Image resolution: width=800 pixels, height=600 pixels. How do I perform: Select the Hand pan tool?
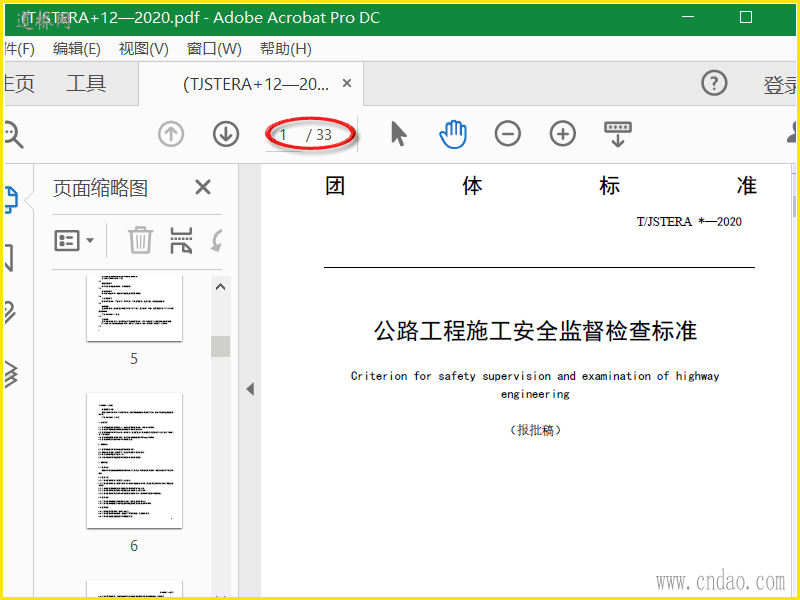pyautogui.click(x=453, y=134)
